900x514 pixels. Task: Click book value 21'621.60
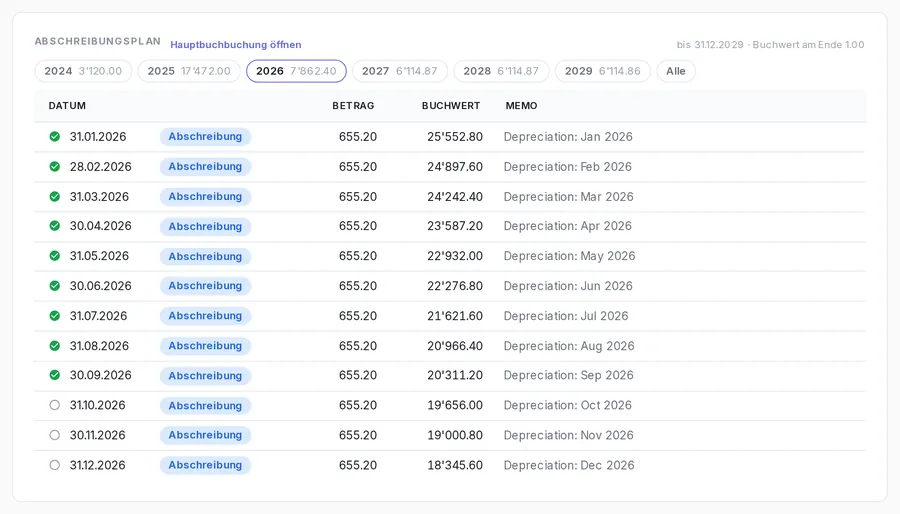455,316
